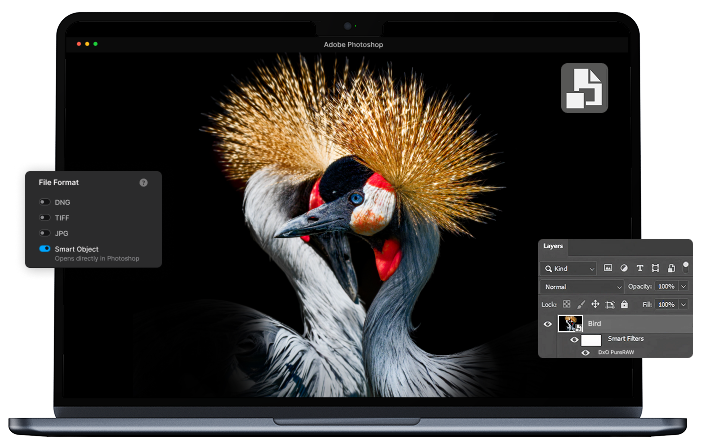The height and width of the screenshot is (437, 703).
Task: Click the Fill percentage field
Action: point(666,304)
